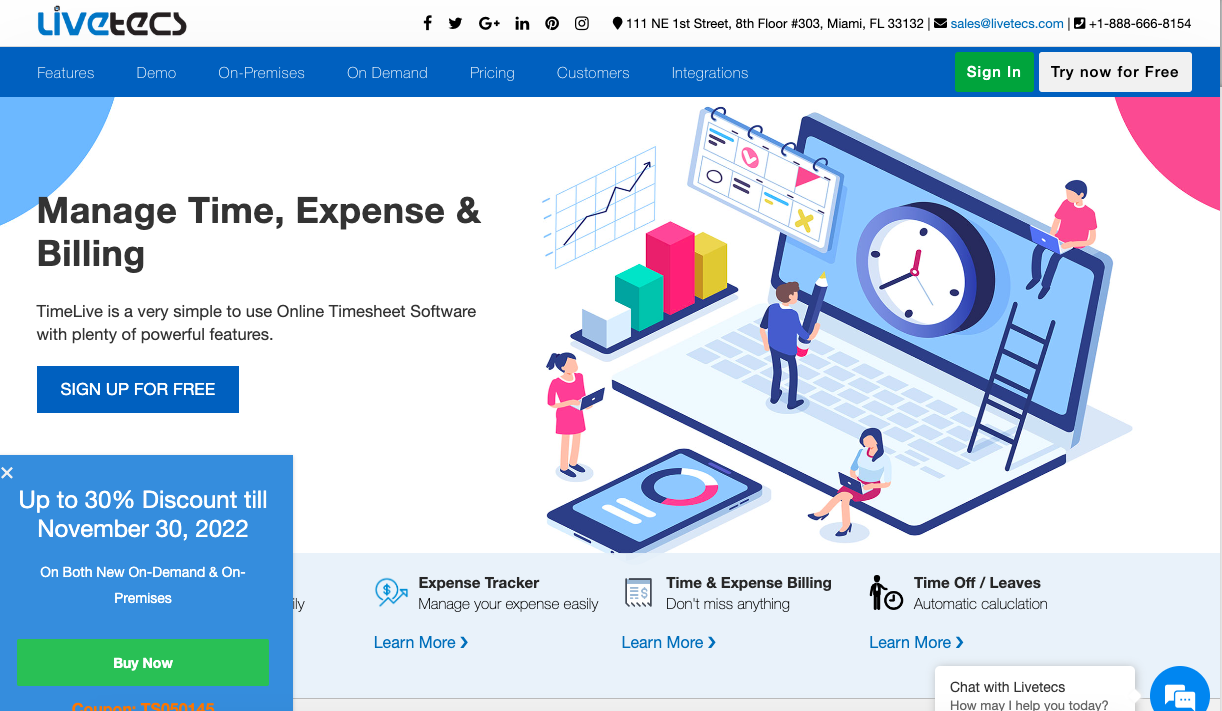Open the On Demand menu item
Image resolution: width=1222 pixels, height=711 pixels.
(x=387, y=73)
